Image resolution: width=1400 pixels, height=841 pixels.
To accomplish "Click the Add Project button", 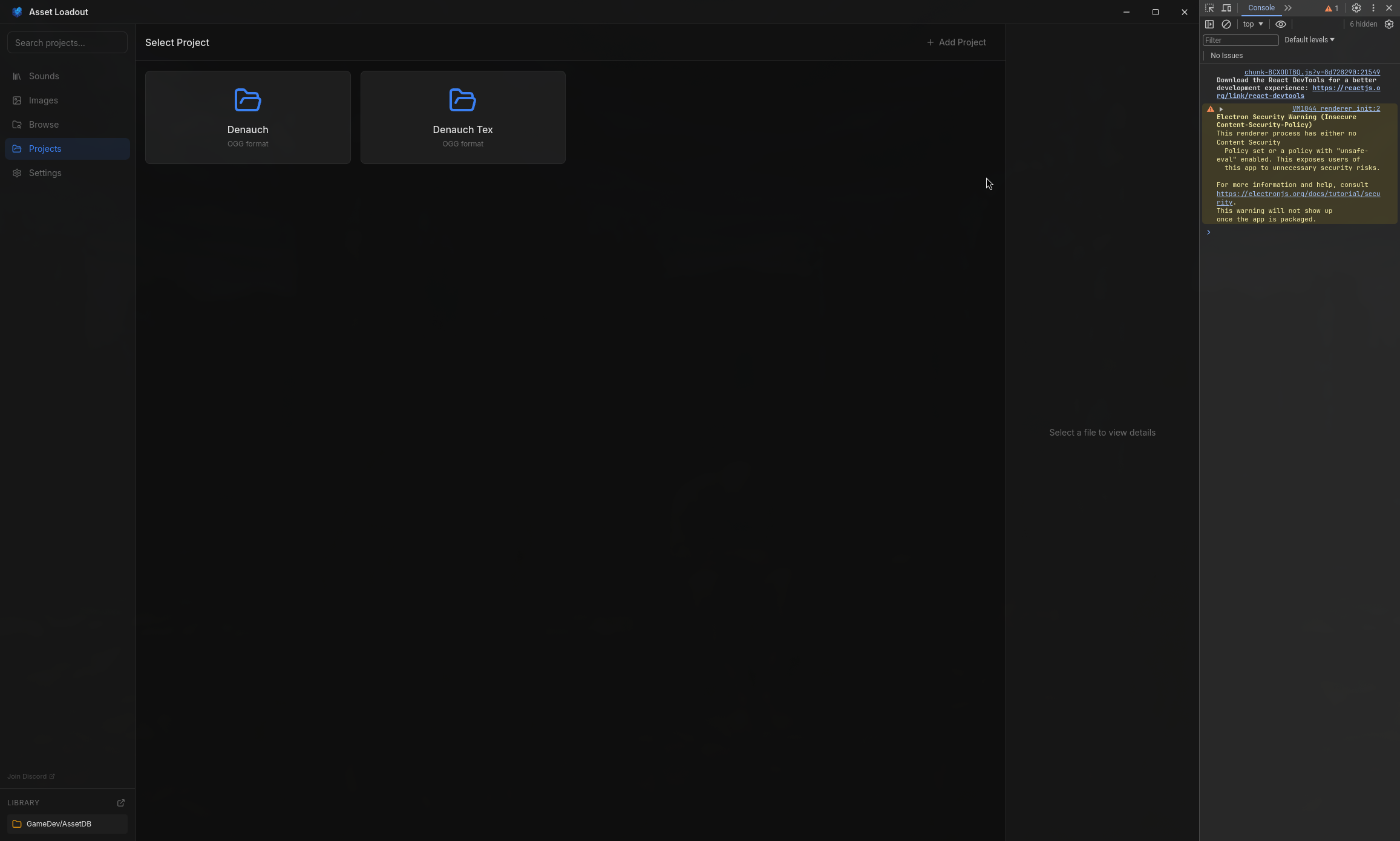I will 956,42.
